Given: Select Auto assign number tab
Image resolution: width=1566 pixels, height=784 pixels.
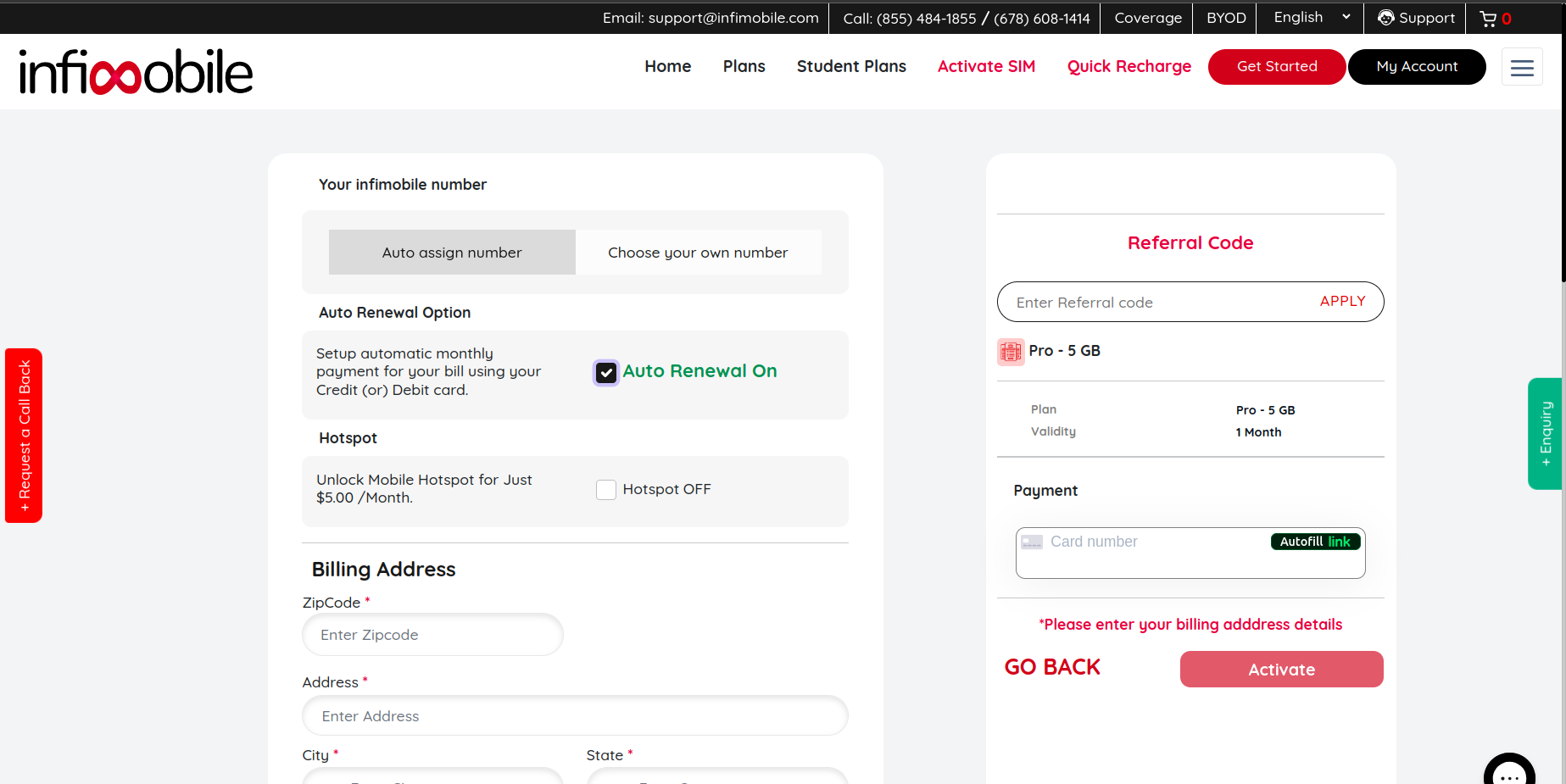Looking at the screenshot, I should click(x=452, y=253).
